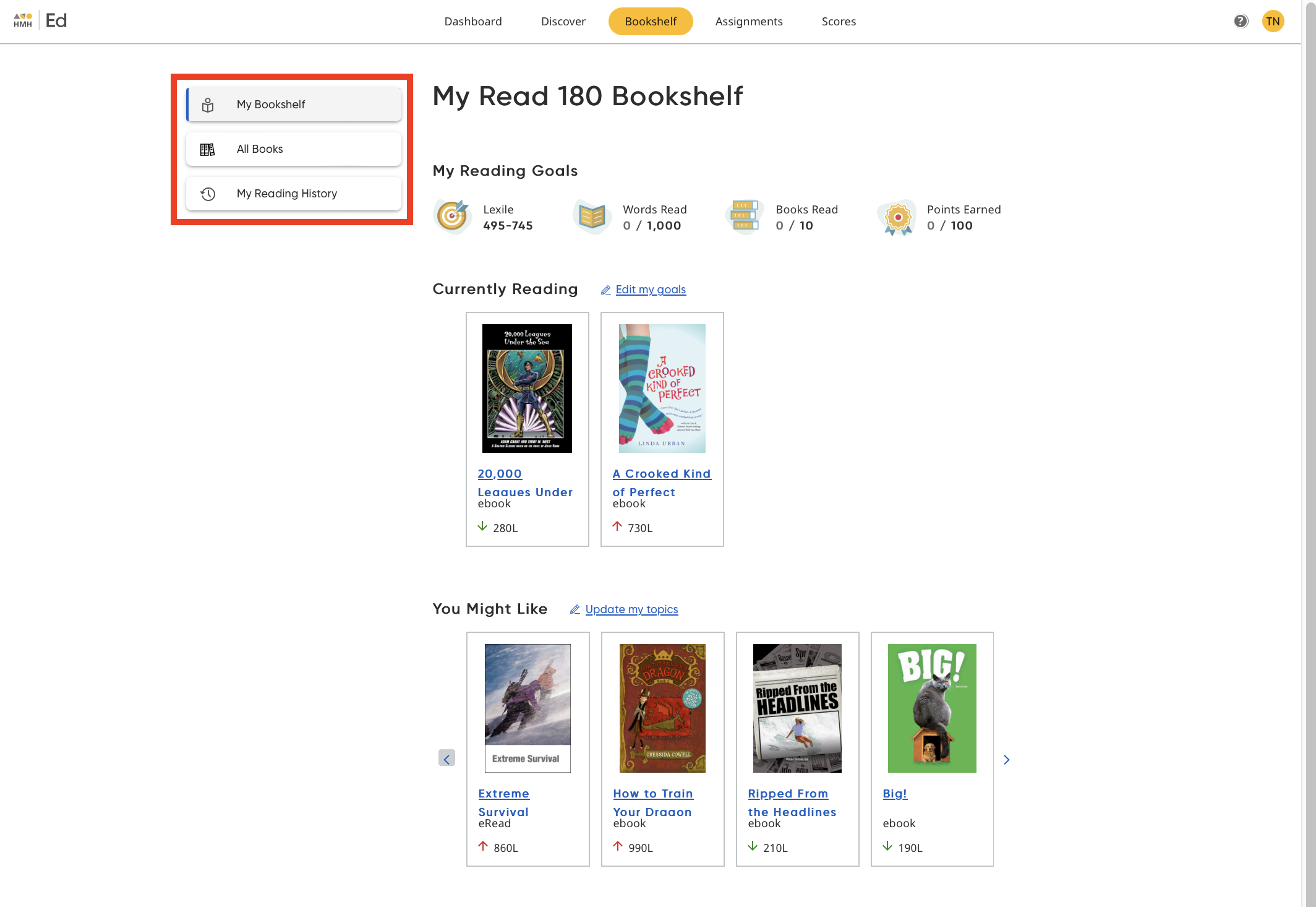Open the Help question mark icon

1241,20
